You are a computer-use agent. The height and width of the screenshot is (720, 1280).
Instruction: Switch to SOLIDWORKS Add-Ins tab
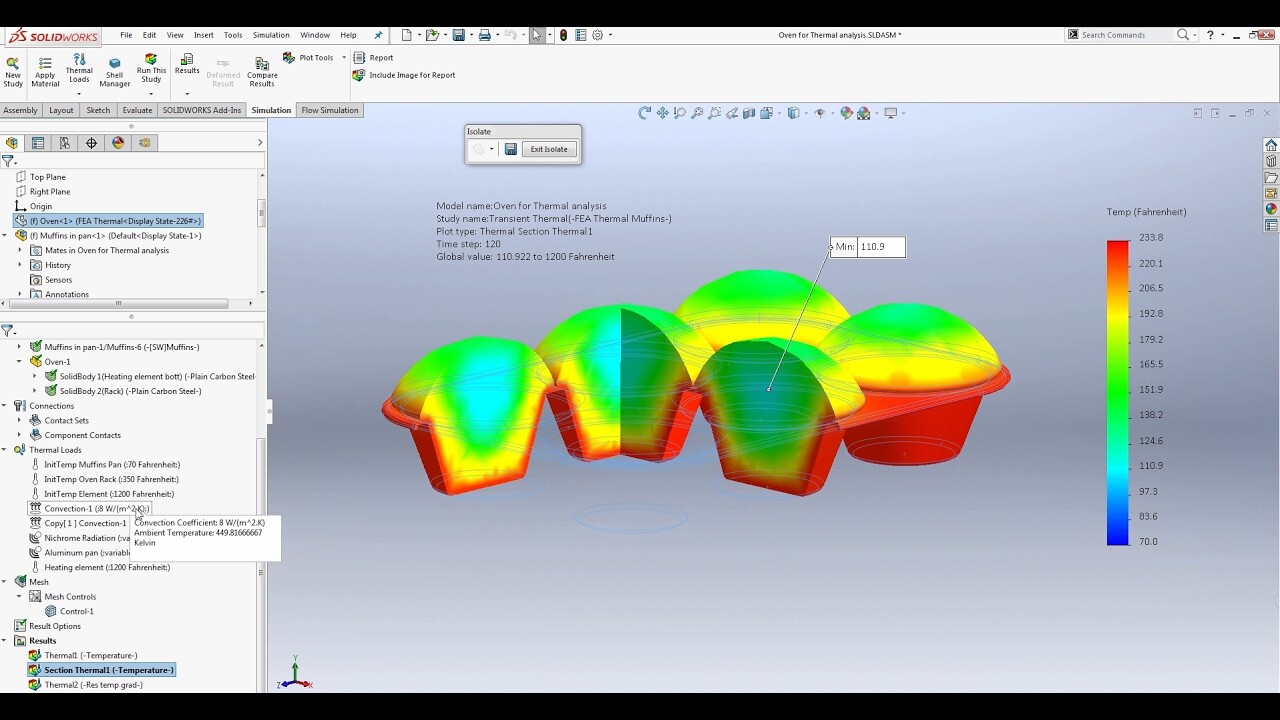click(202, 110)
